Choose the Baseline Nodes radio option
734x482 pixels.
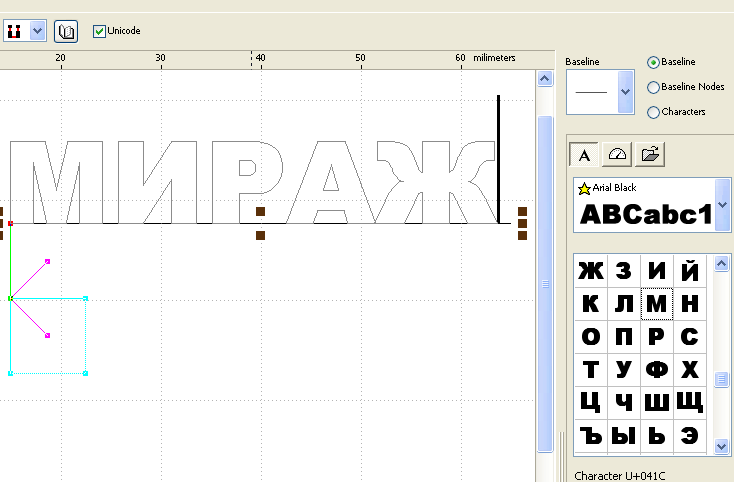tap(653, 87)
